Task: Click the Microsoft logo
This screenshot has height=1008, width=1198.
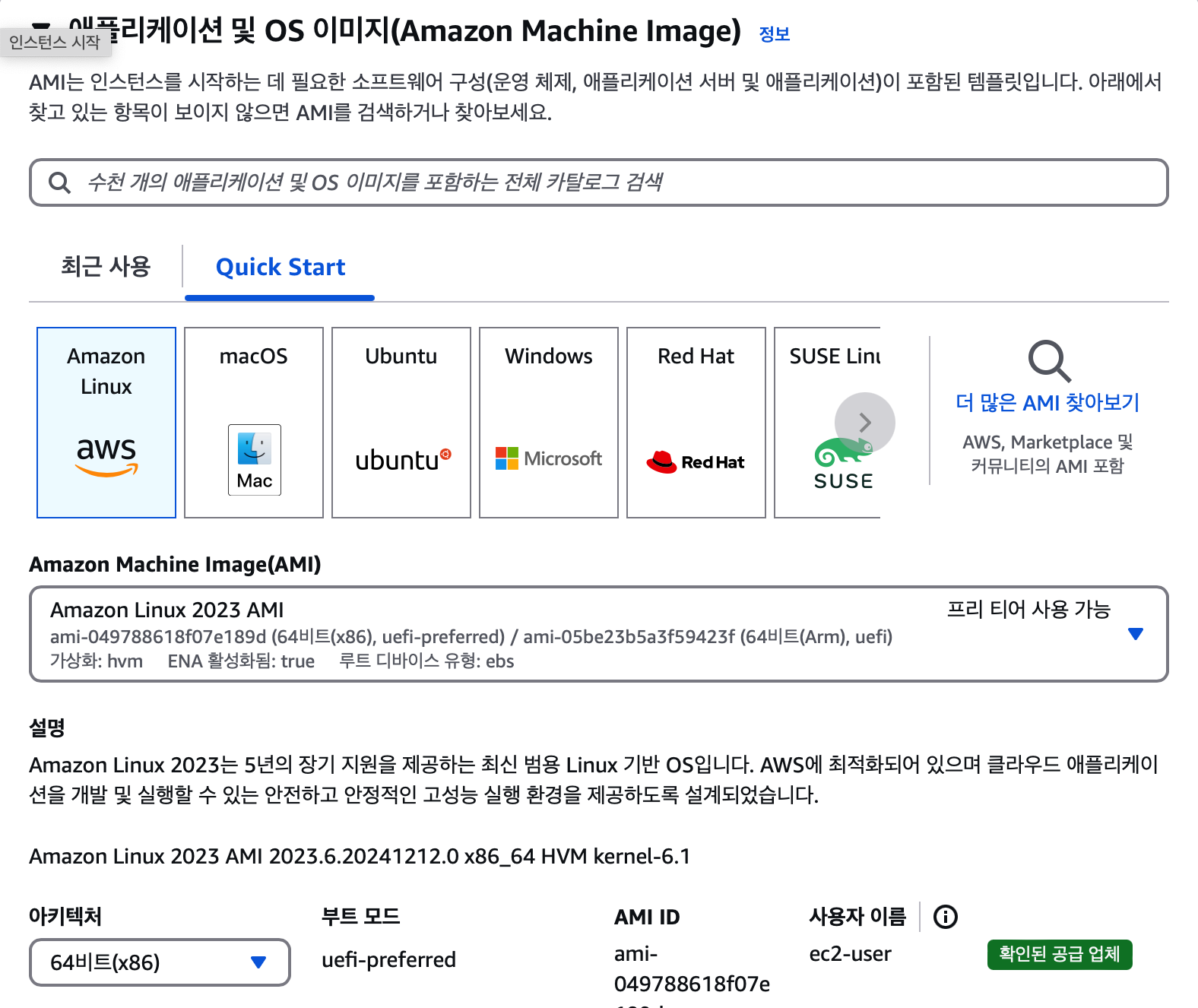Action: pyautogui.click(x=548, y=458)
